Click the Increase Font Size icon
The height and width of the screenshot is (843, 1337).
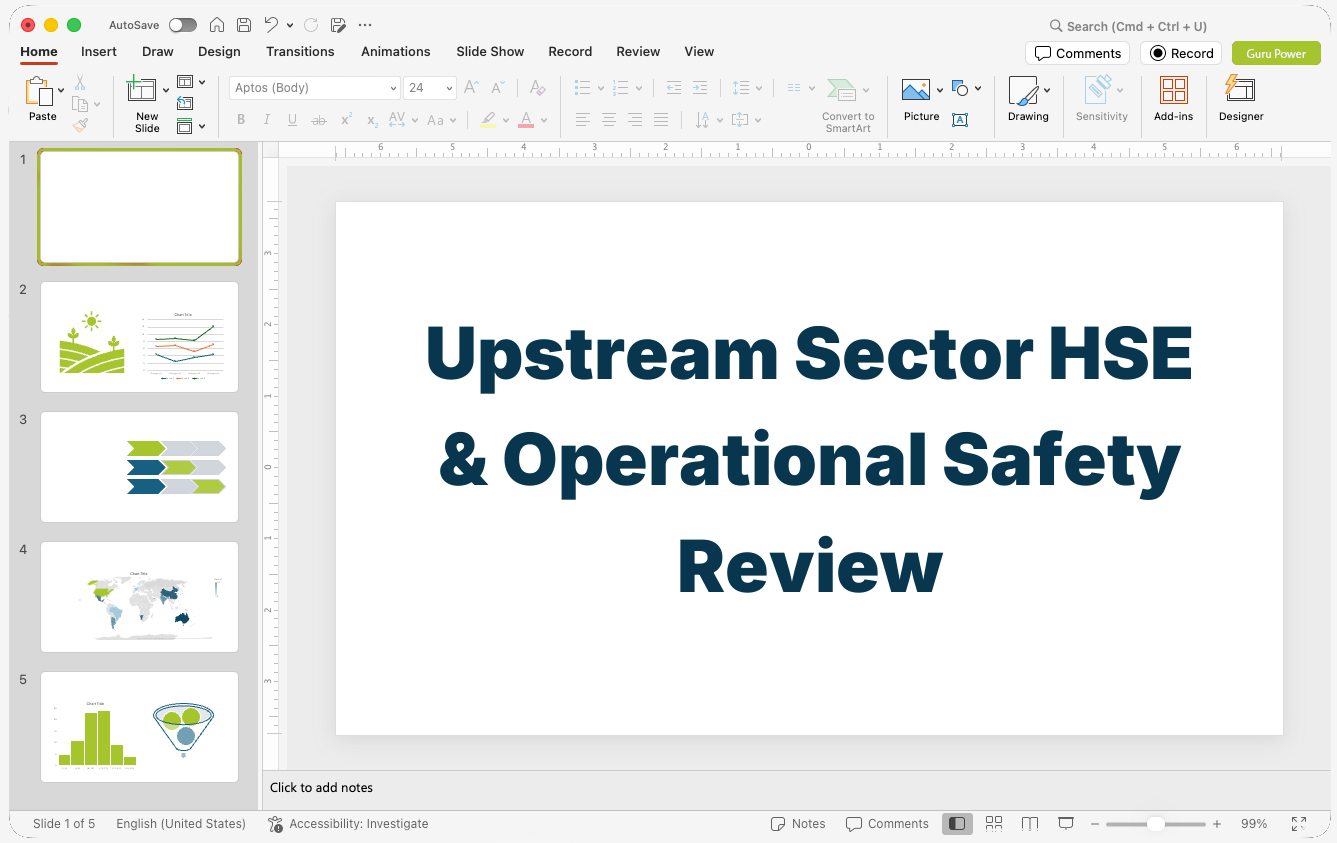471,88
